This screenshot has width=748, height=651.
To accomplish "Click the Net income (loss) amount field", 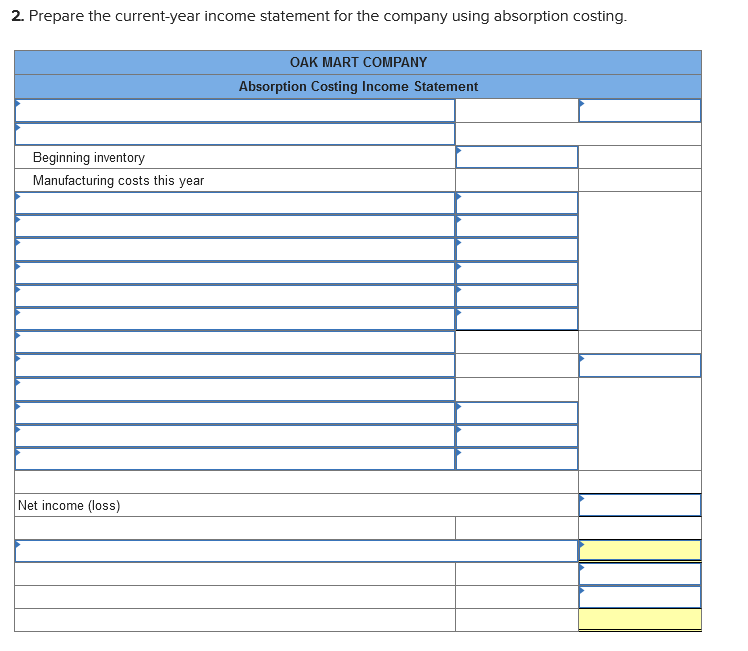I will [640, 505].
